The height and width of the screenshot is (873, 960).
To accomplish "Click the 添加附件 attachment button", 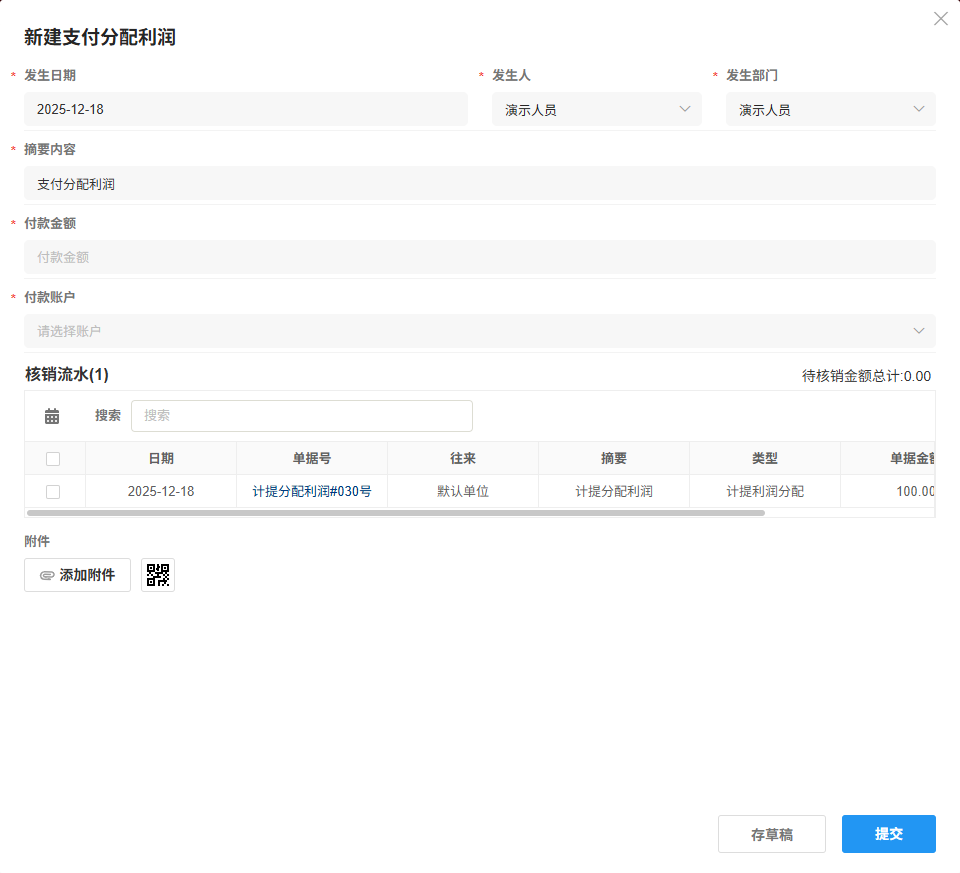I will click(77, 575).
